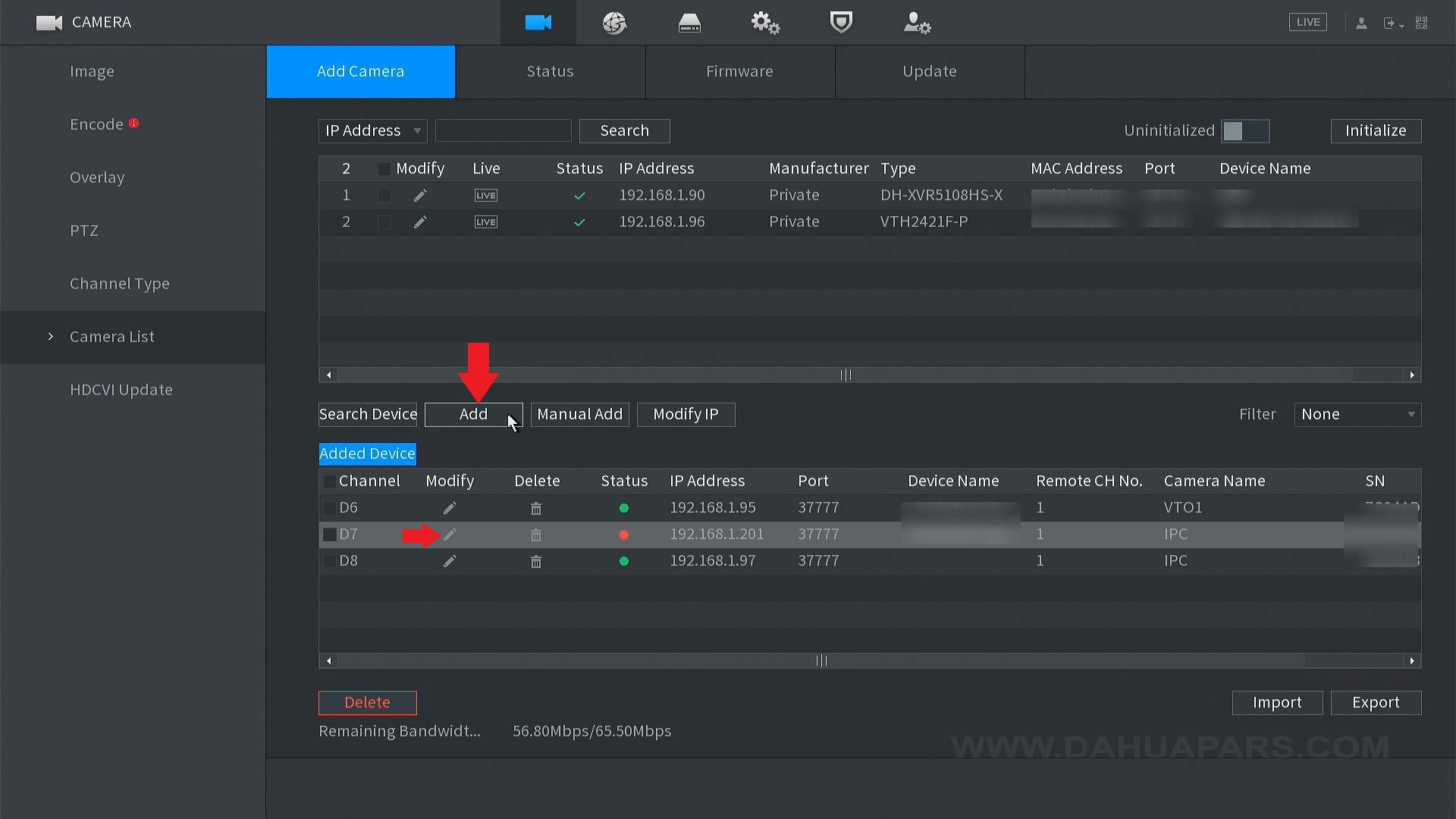This screenshot has width=1456, height=819.
Task: Click the Add button
Action: point(473,415)
